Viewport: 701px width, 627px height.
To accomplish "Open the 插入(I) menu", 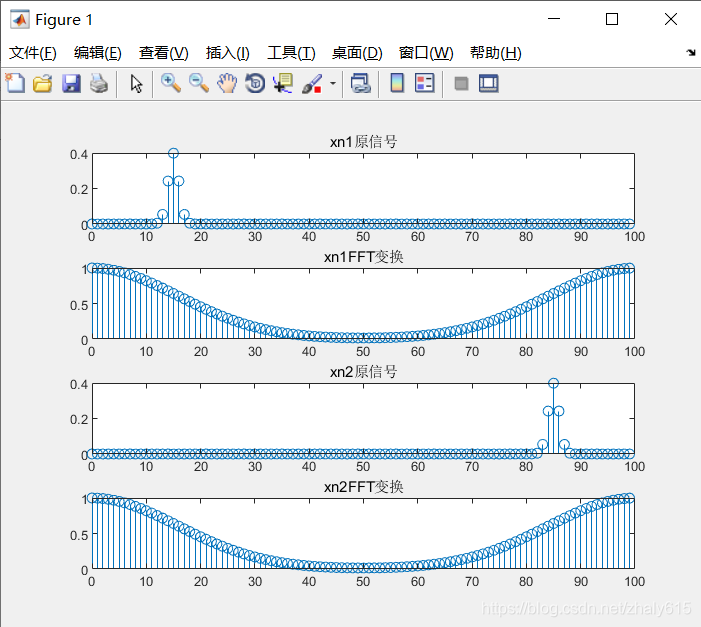I will 228,53.
